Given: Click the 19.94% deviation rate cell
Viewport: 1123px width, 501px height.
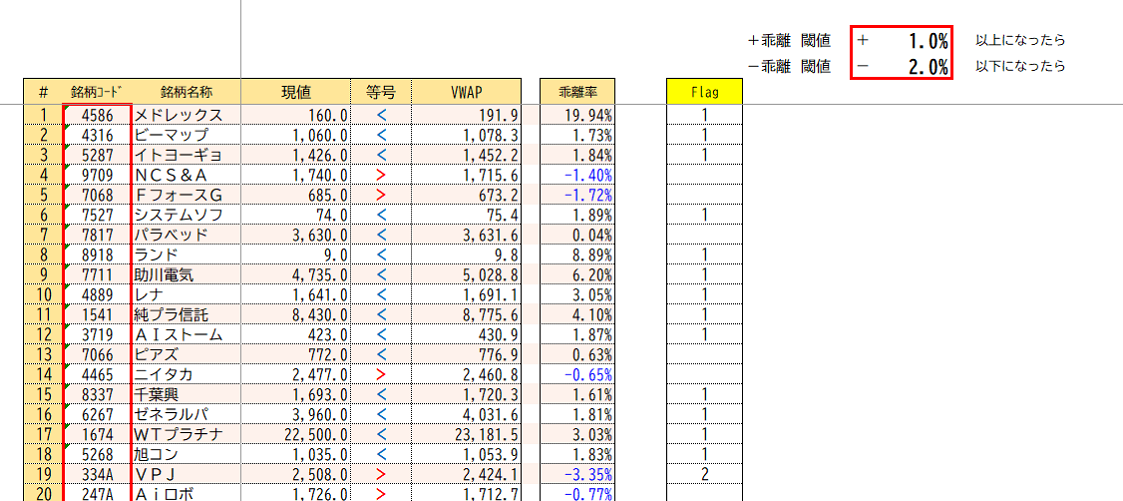Looking at the screenshot, I should [577, 115].
